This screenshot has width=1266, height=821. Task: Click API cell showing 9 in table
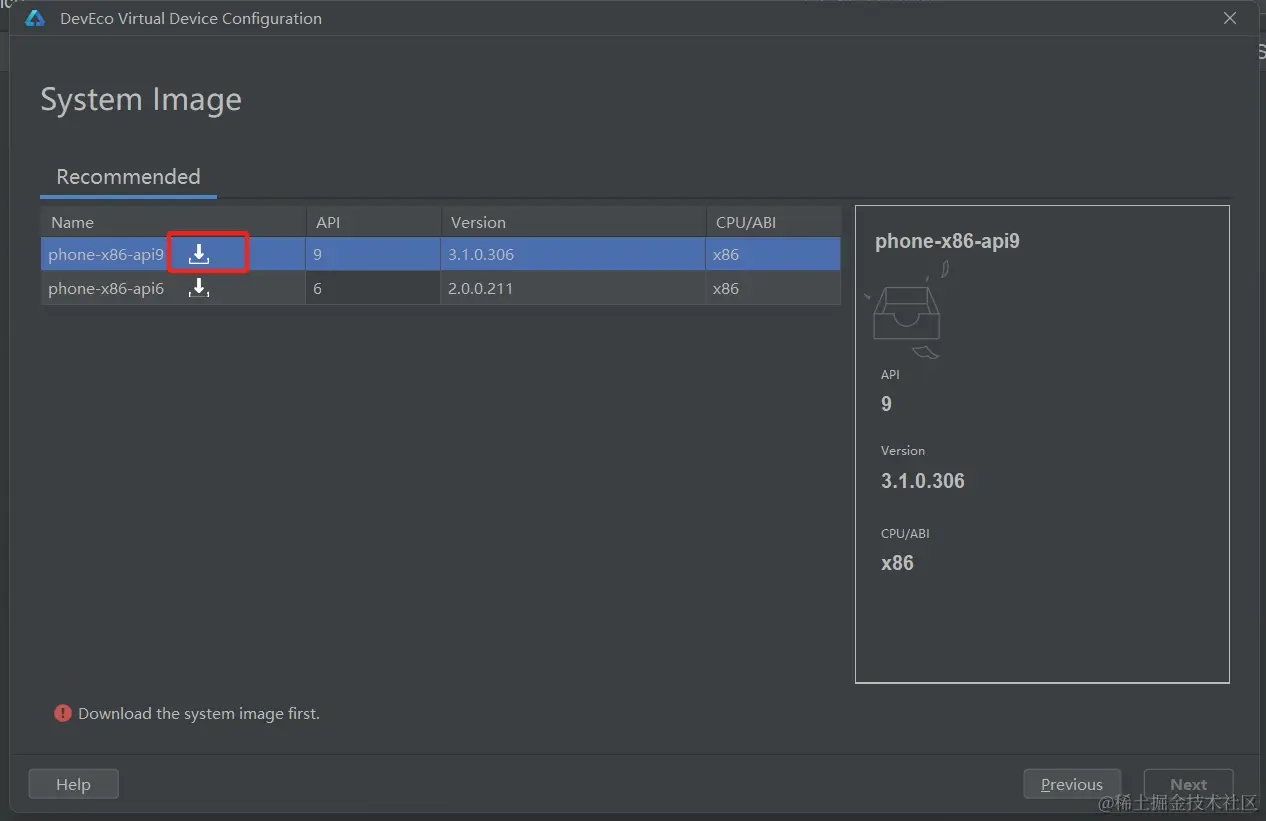click(373, 254)
